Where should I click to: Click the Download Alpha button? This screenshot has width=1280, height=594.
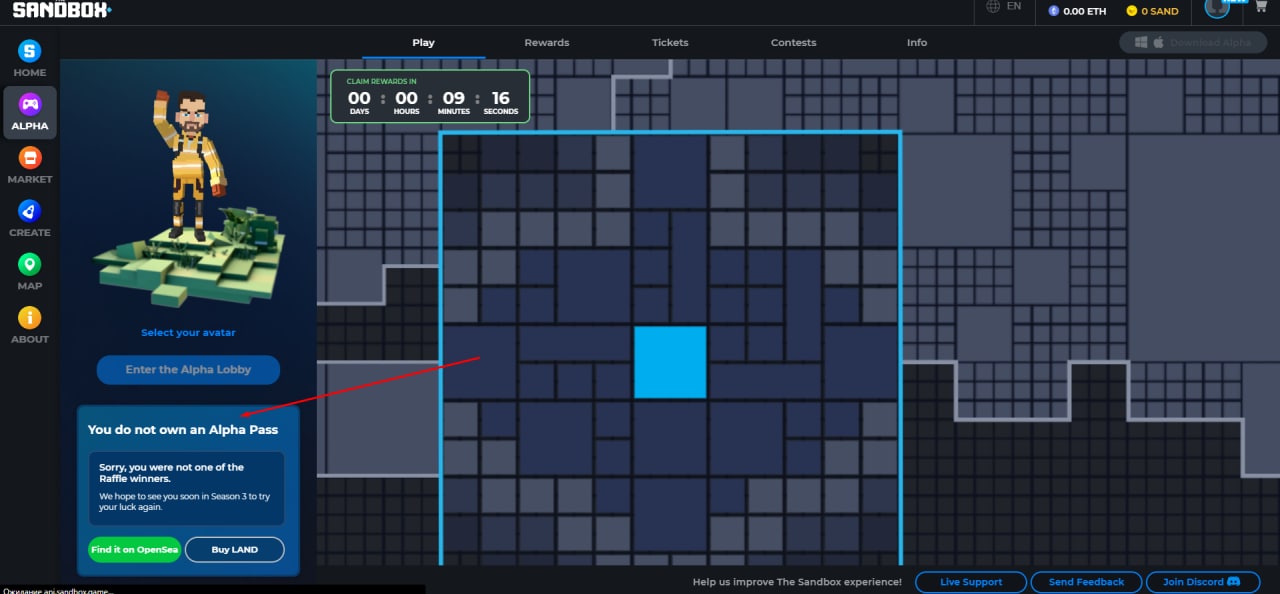[1191, 43]
